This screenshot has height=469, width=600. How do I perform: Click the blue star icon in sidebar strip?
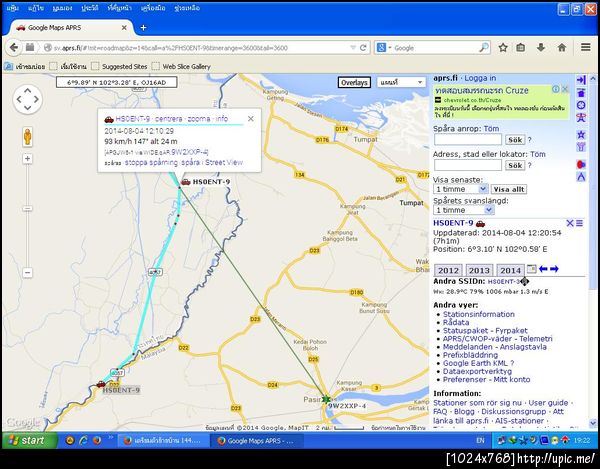pos(581,135)
